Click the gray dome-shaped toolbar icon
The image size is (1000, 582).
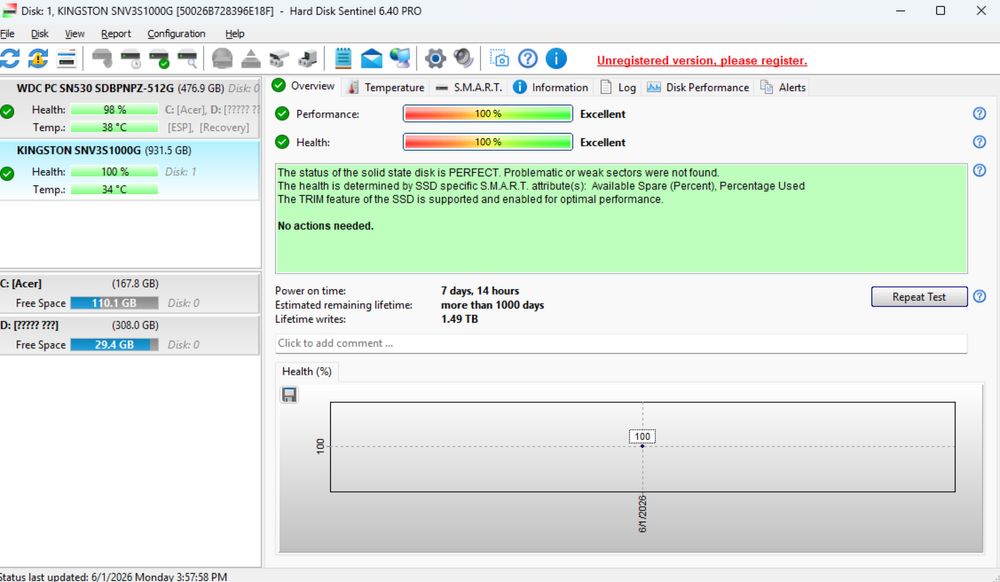tap(222, 59)
